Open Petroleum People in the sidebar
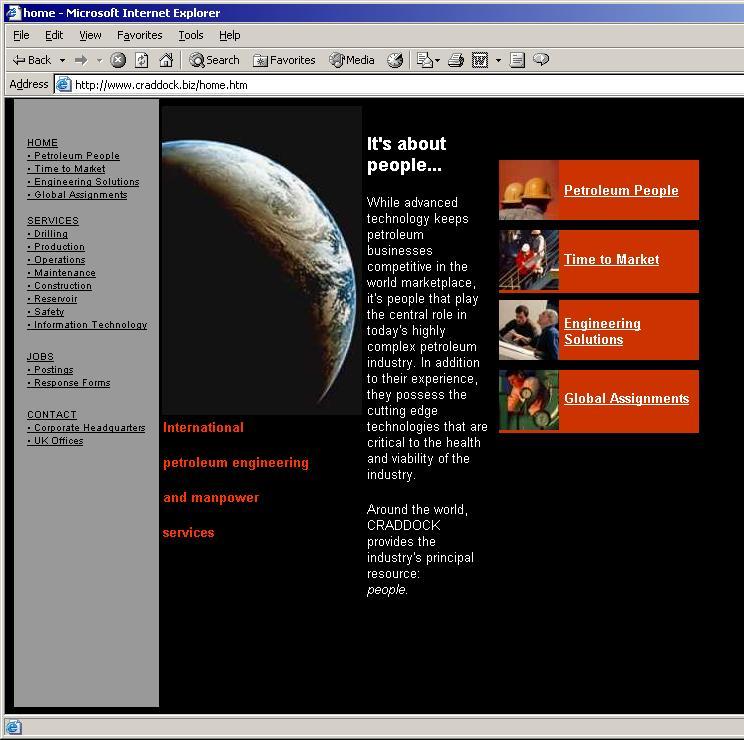This screenshot has height=740, width=744. coord(74,156)
